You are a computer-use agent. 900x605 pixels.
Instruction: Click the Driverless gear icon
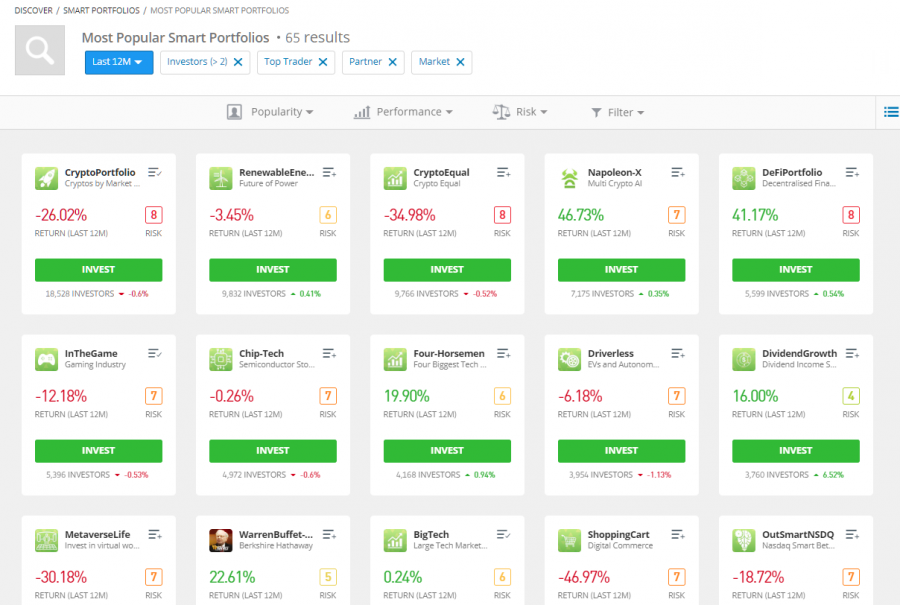click(569, 359)
